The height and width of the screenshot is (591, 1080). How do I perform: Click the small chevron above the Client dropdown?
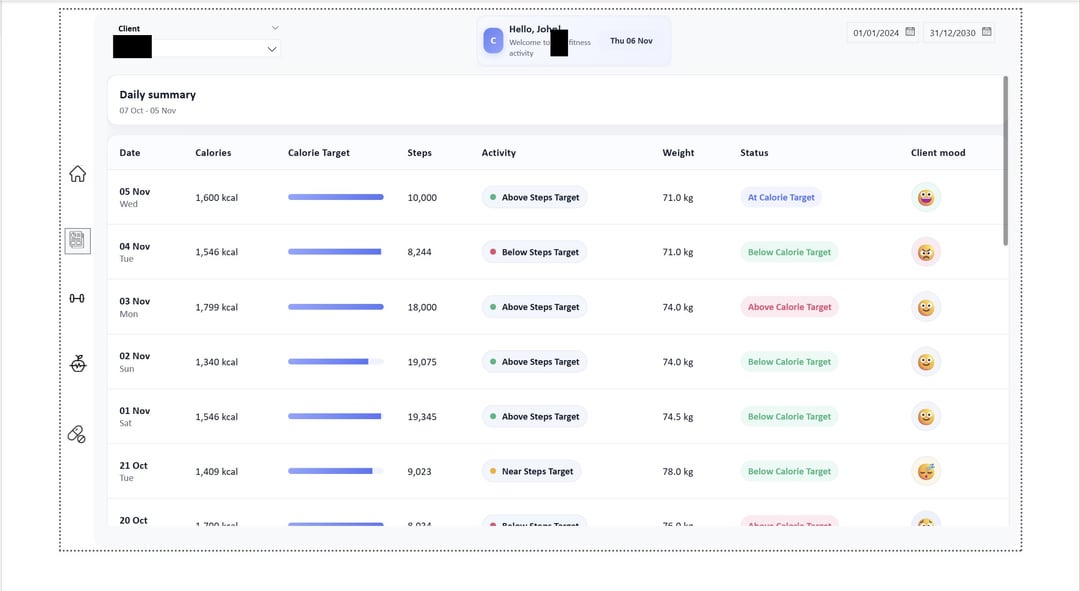pos(275,28)
